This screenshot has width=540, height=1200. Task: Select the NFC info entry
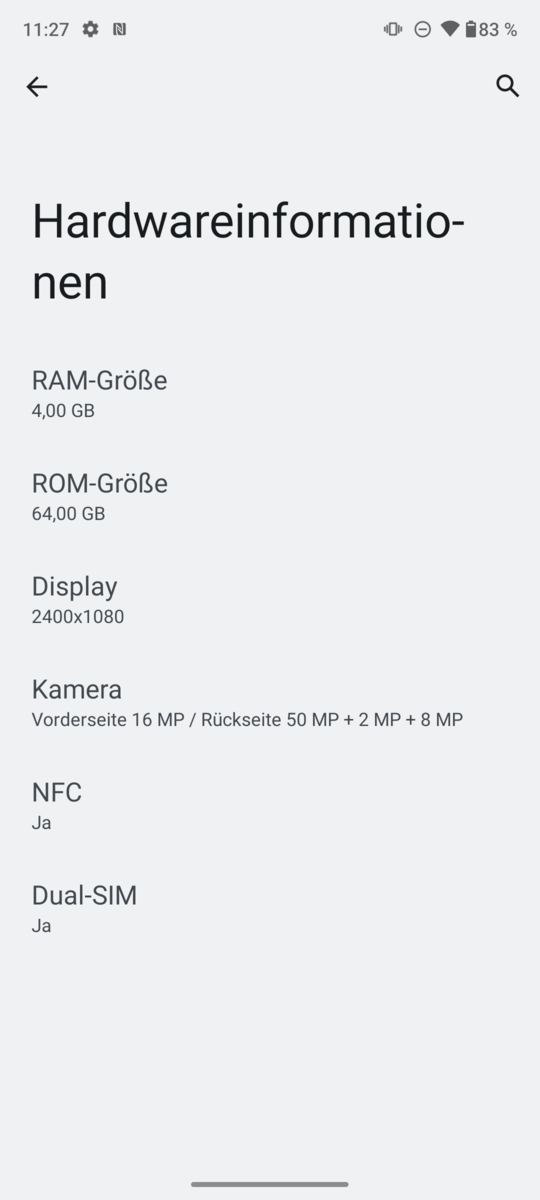tap(270, 806)
